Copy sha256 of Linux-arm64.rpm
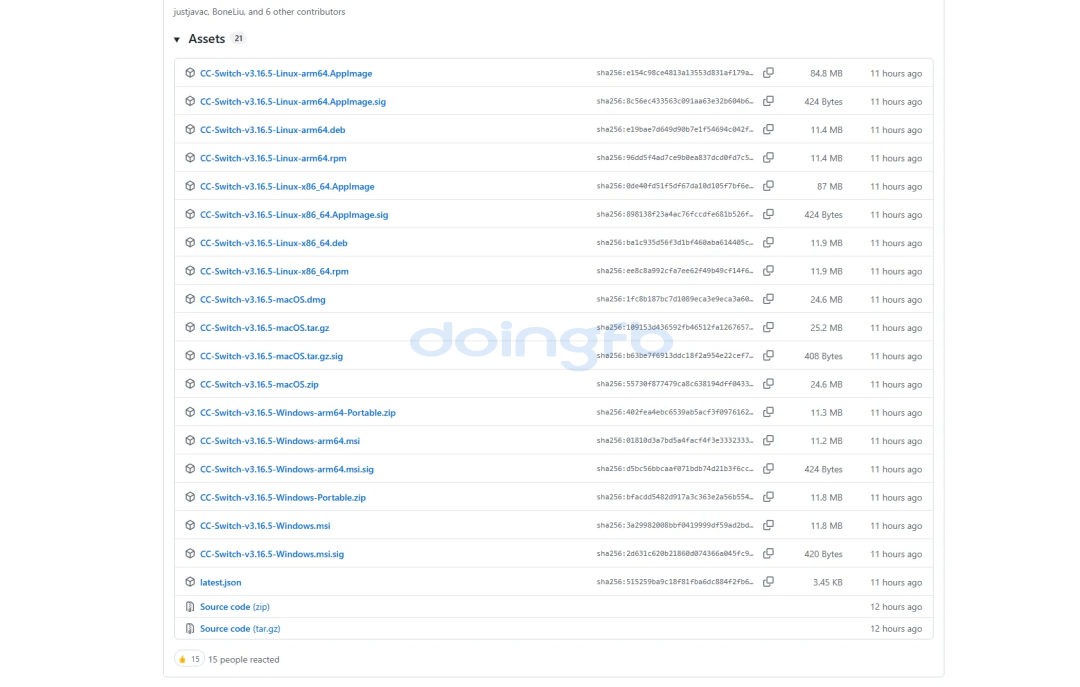 [768, 157]
